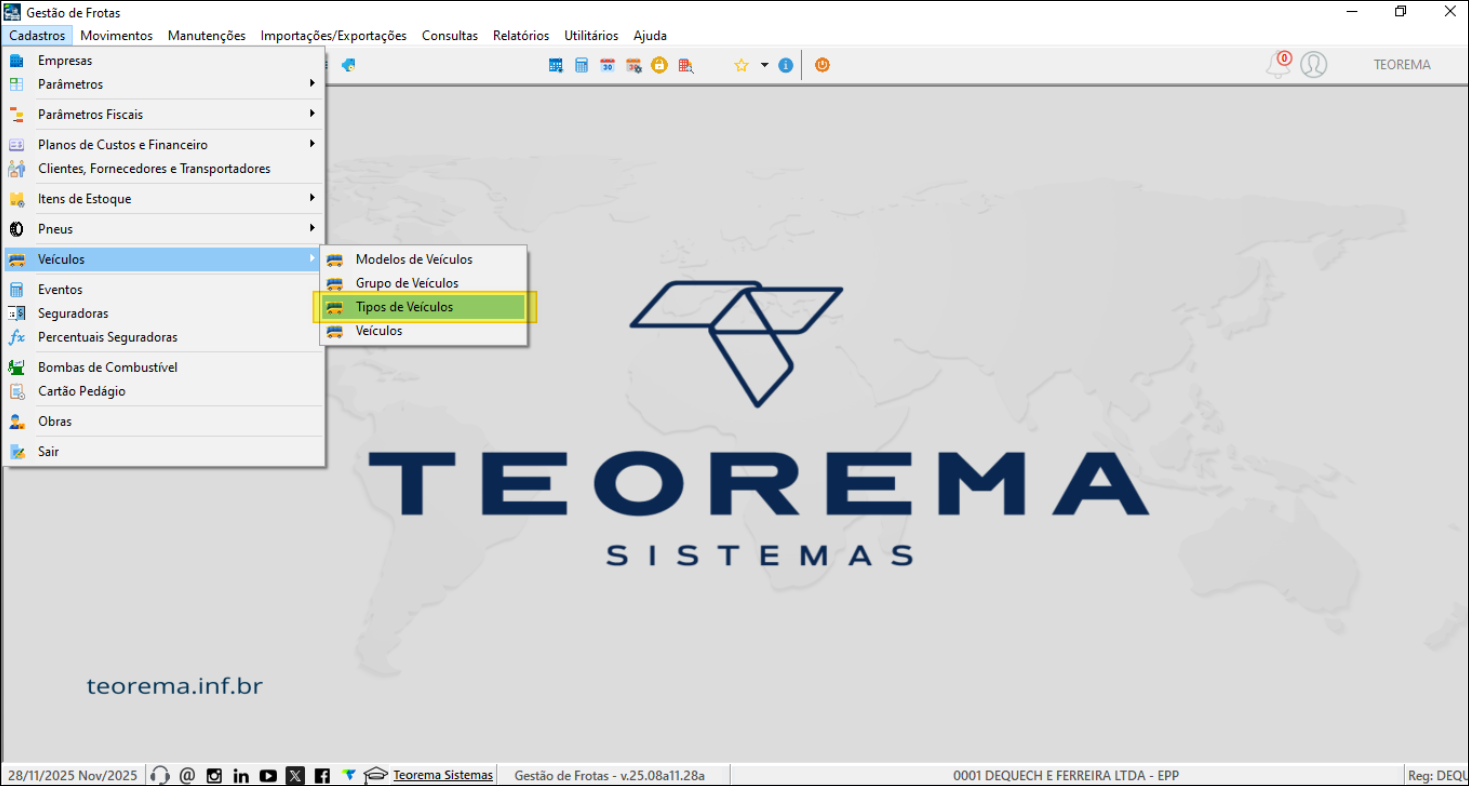Click the favorites star icon
The width and height of the screenshot is (1469, 786).
coord(741,65)
